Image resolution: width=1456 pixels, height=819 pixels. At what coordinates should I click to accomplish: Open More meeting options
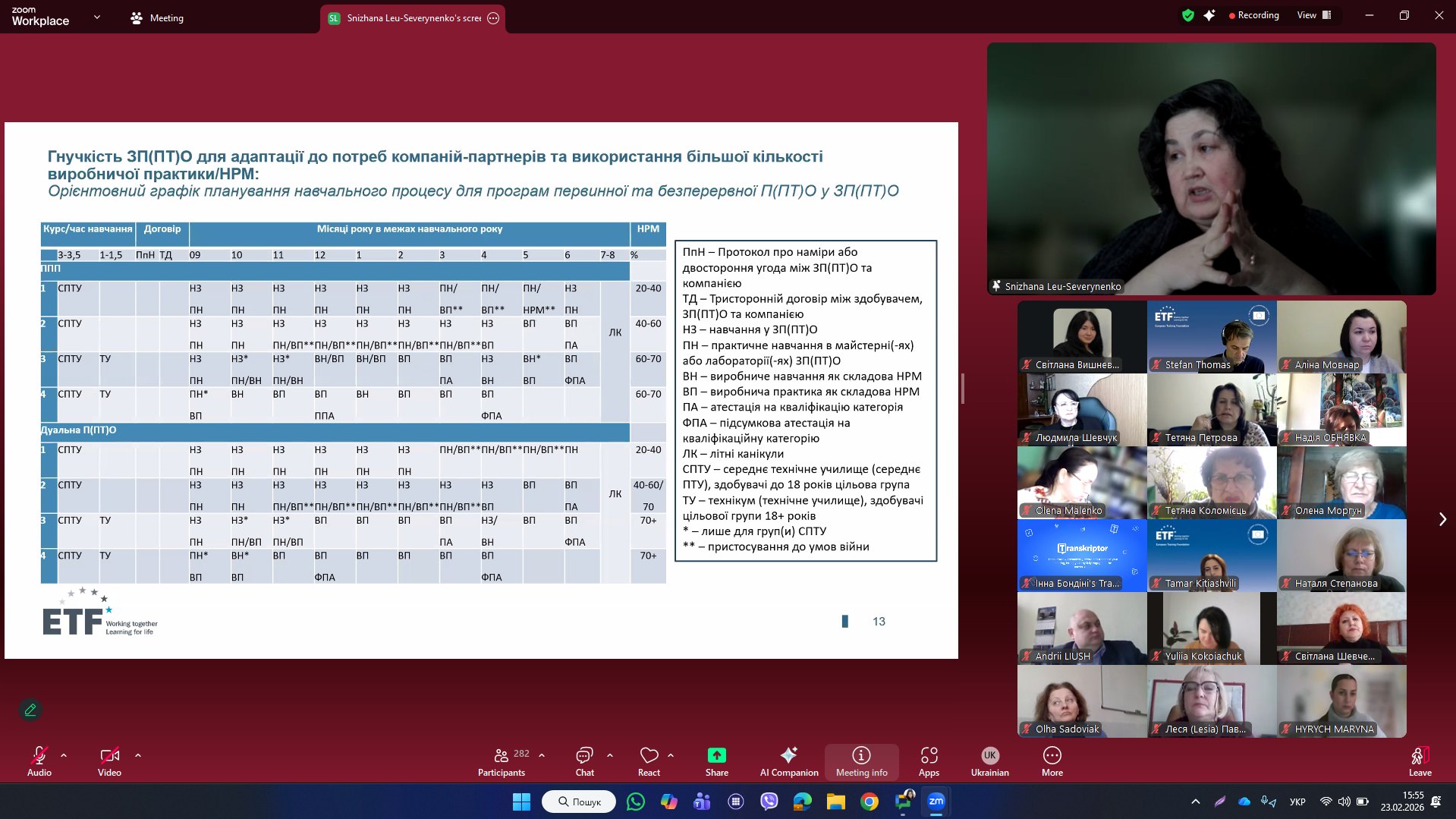point(1052,761)
